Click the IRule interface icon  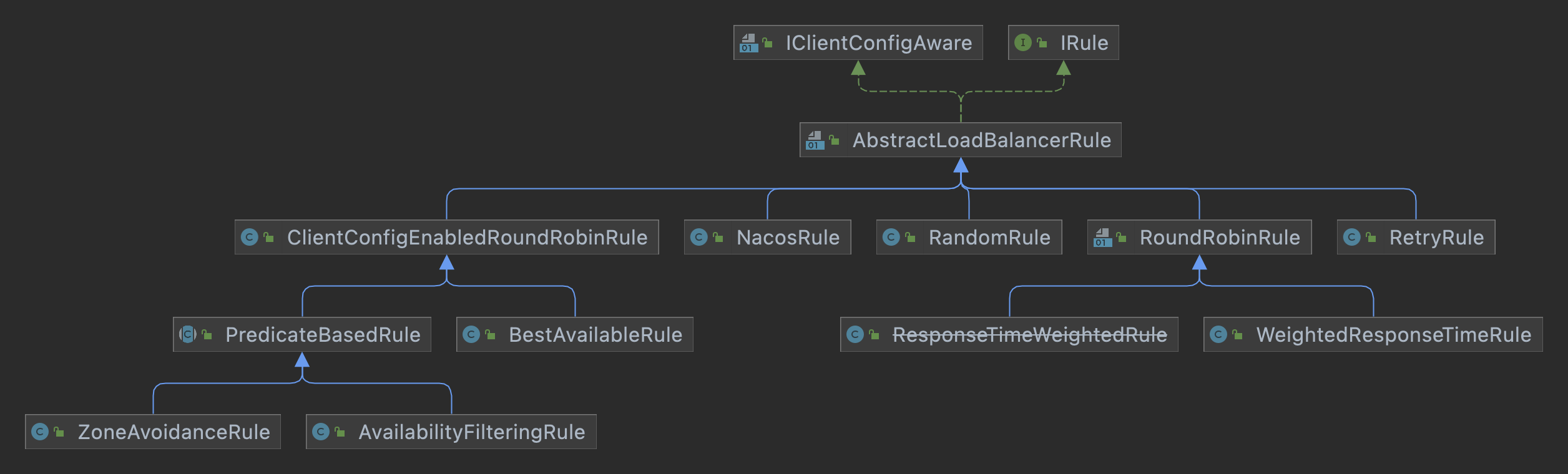pos(1022,42)
